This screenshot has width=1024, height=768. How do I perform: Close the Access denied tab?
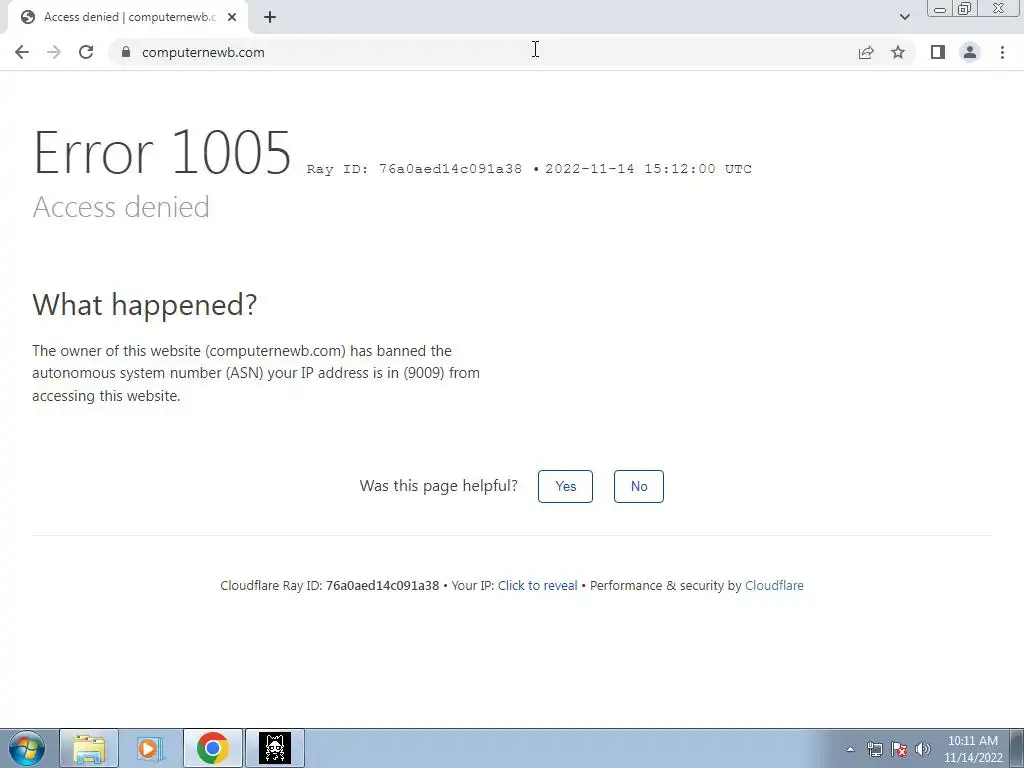click(x=232, y=18)
